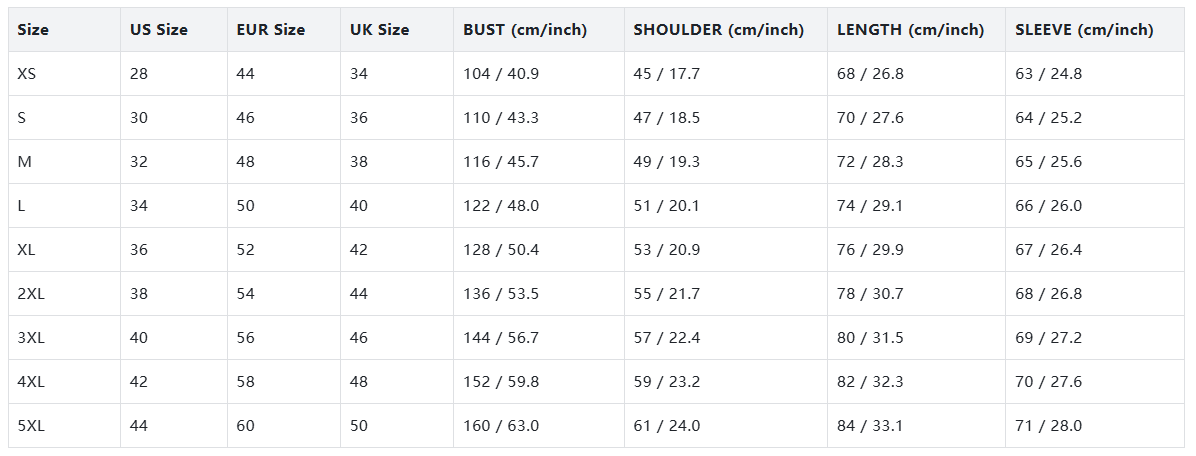Select the sleeve cell 63 / 24.8
Screen dimensions: 1196x456
pos(1048,74)
